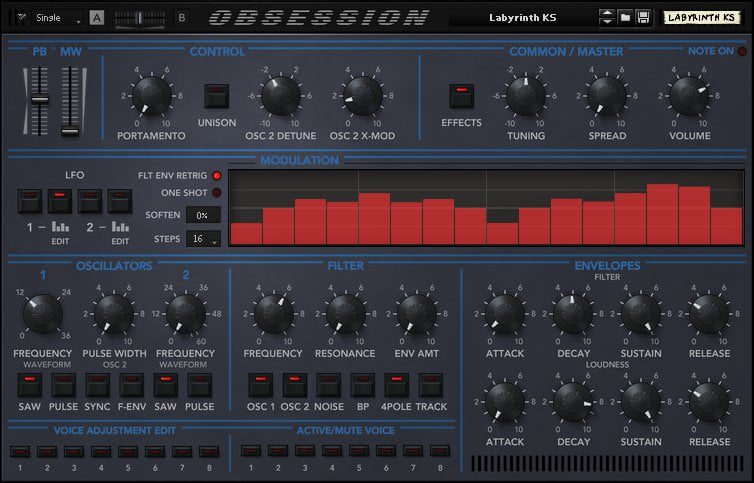Viewport: 754px width, 483px height.
Task: Toggle the UNISON button
Action: (216, 96)
